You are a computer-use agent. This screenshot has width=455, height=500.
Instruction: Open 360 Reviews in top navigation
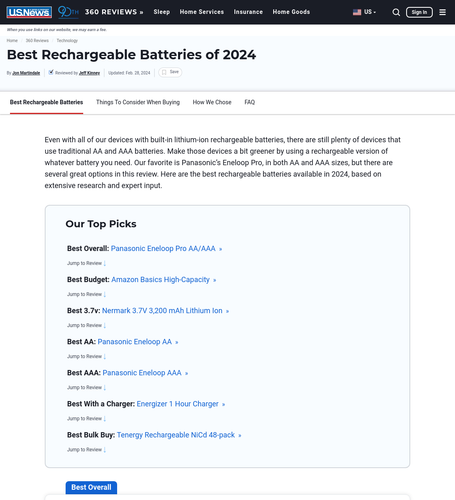[114, 12]
